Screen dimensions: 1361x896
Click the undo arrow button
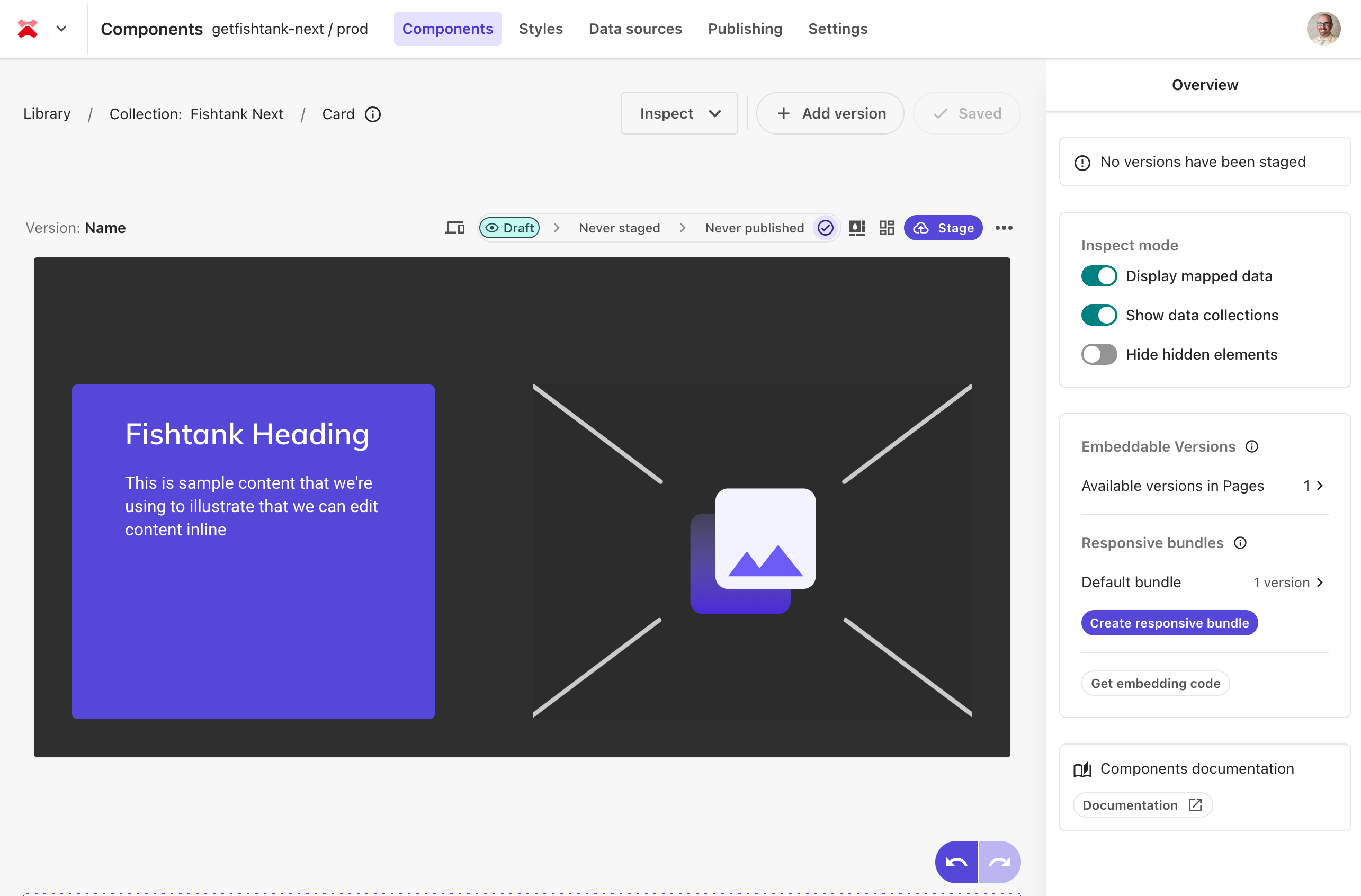tap(956, 862)
